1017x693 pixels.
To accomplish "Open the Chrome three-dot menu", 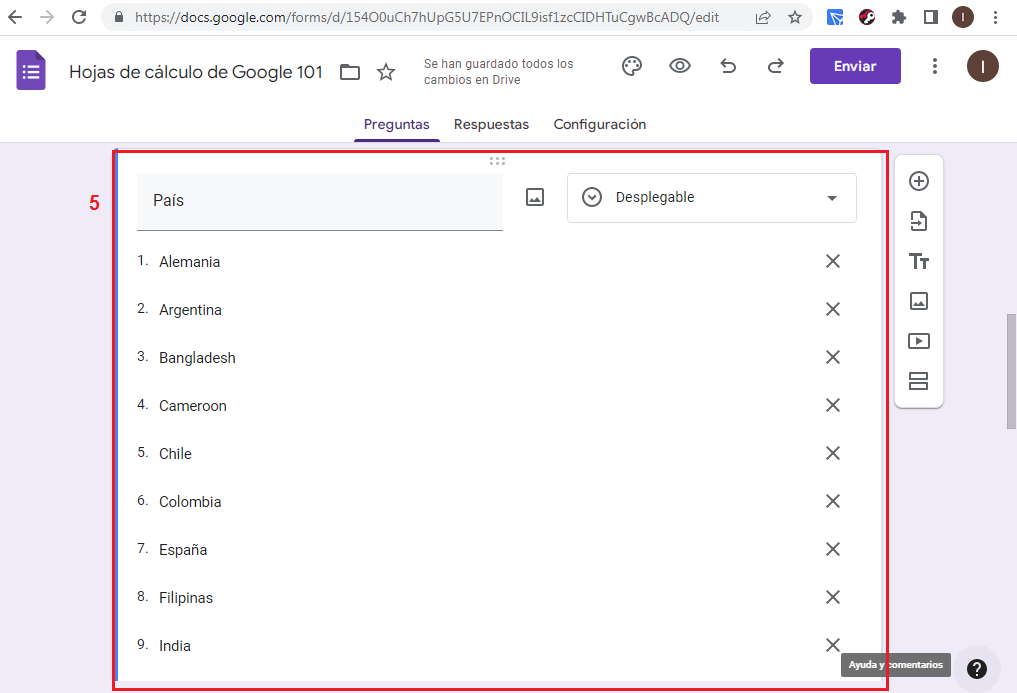I will pyautogui.click(x=995, y=18).
